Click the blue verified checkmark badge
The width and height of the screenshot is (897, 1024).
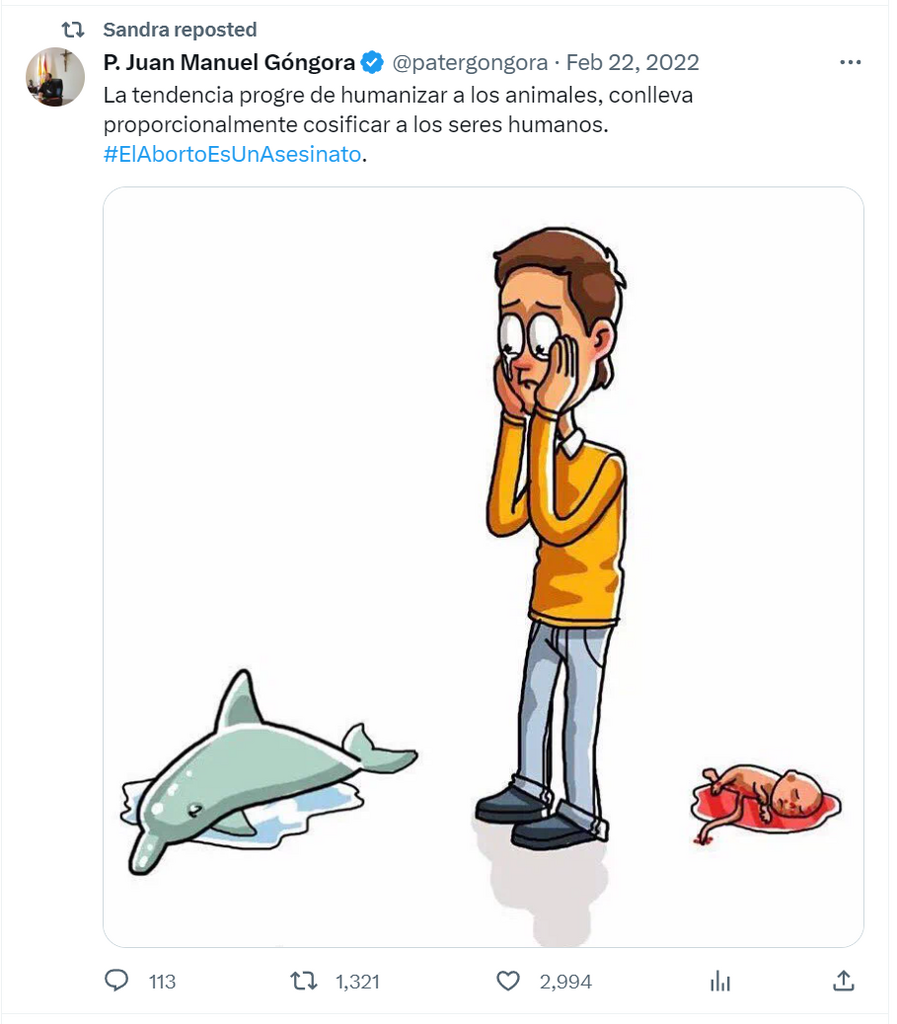tap(372, 63)
